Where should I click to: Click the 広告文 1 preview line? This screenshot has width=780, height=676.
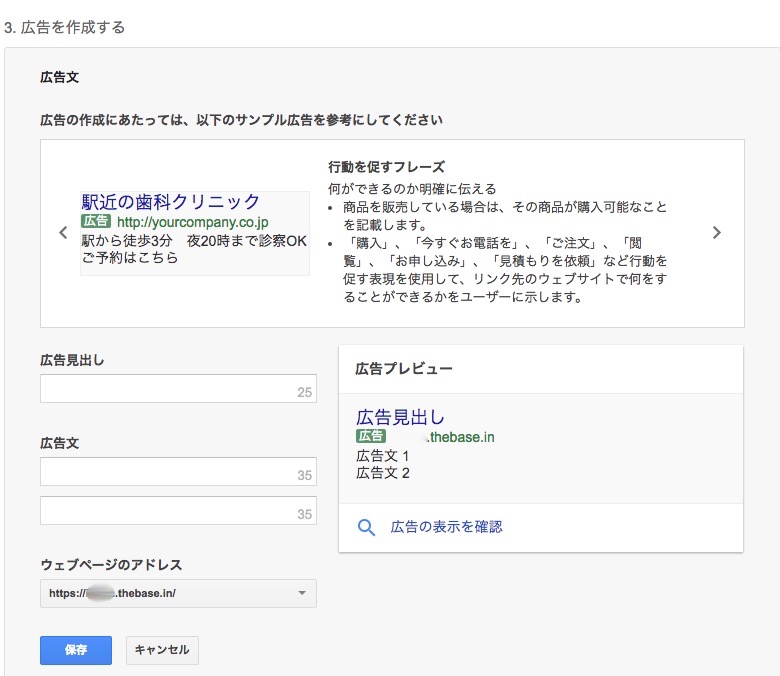click(x=383, y=456)
